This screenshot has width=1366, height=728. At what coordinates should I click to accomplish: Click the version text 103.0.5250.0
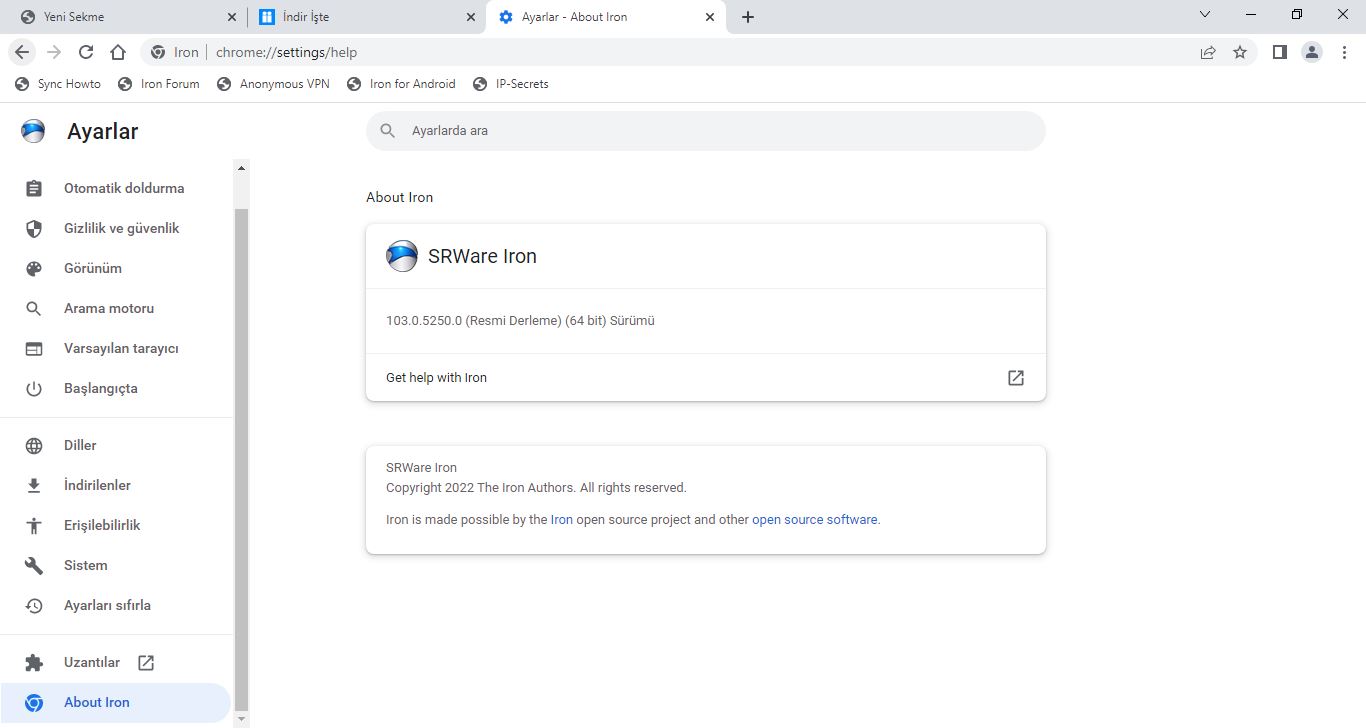(x=520, y=321)
